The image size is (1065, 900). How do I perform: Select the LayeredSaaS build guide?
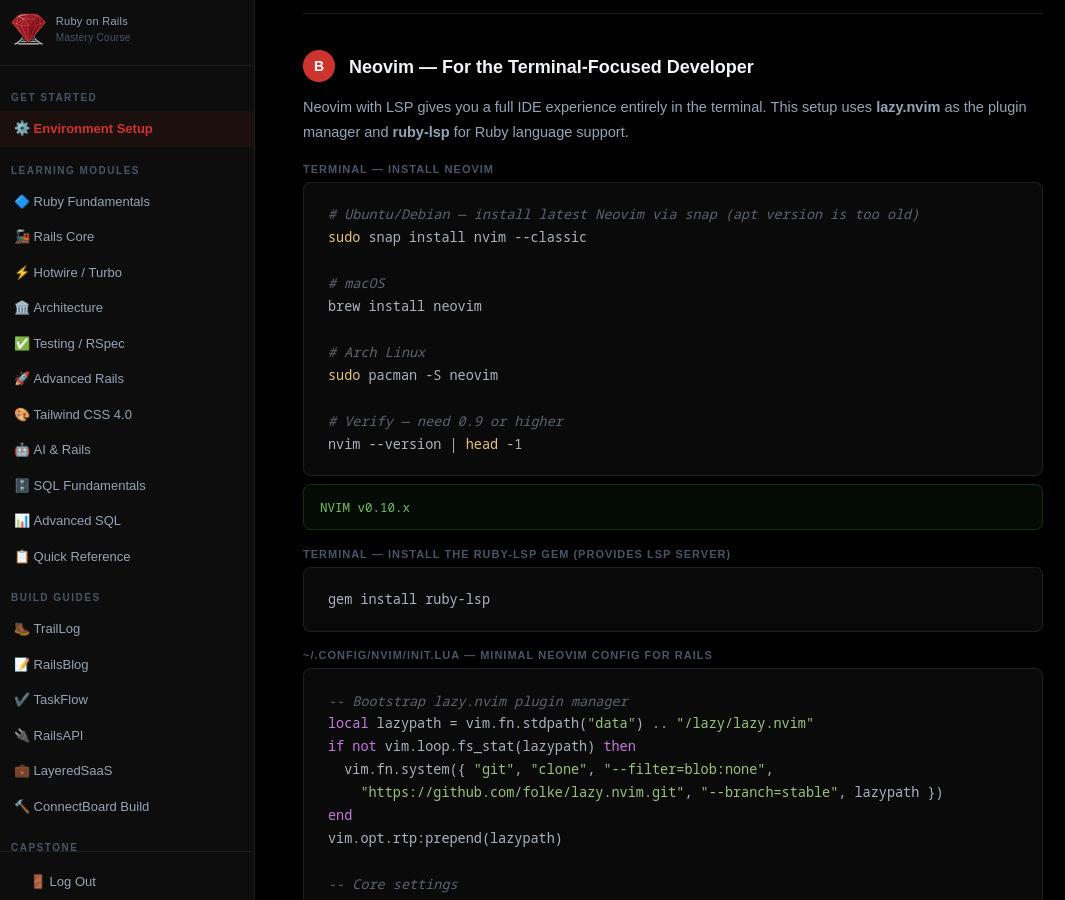127,771
